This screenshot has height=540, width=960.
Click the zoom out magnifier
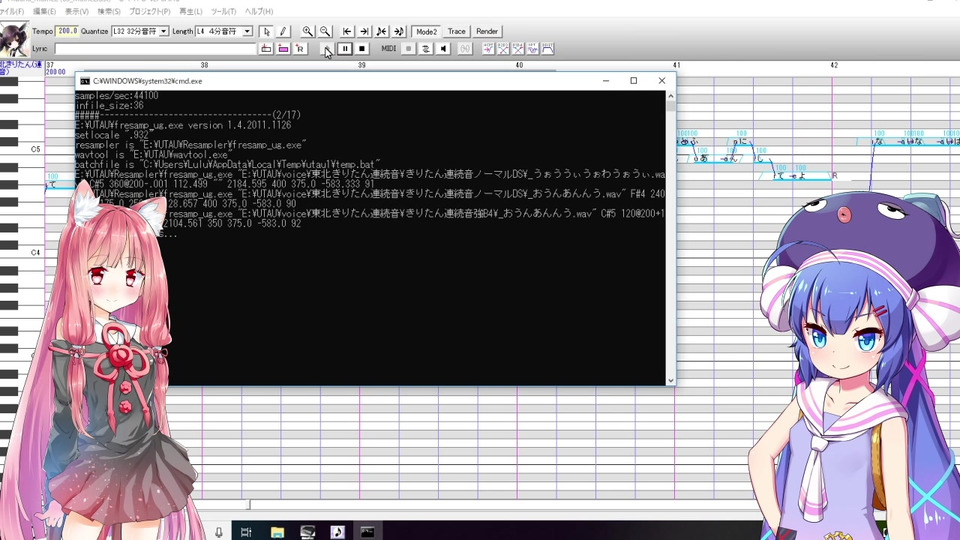tap(325, 31)
